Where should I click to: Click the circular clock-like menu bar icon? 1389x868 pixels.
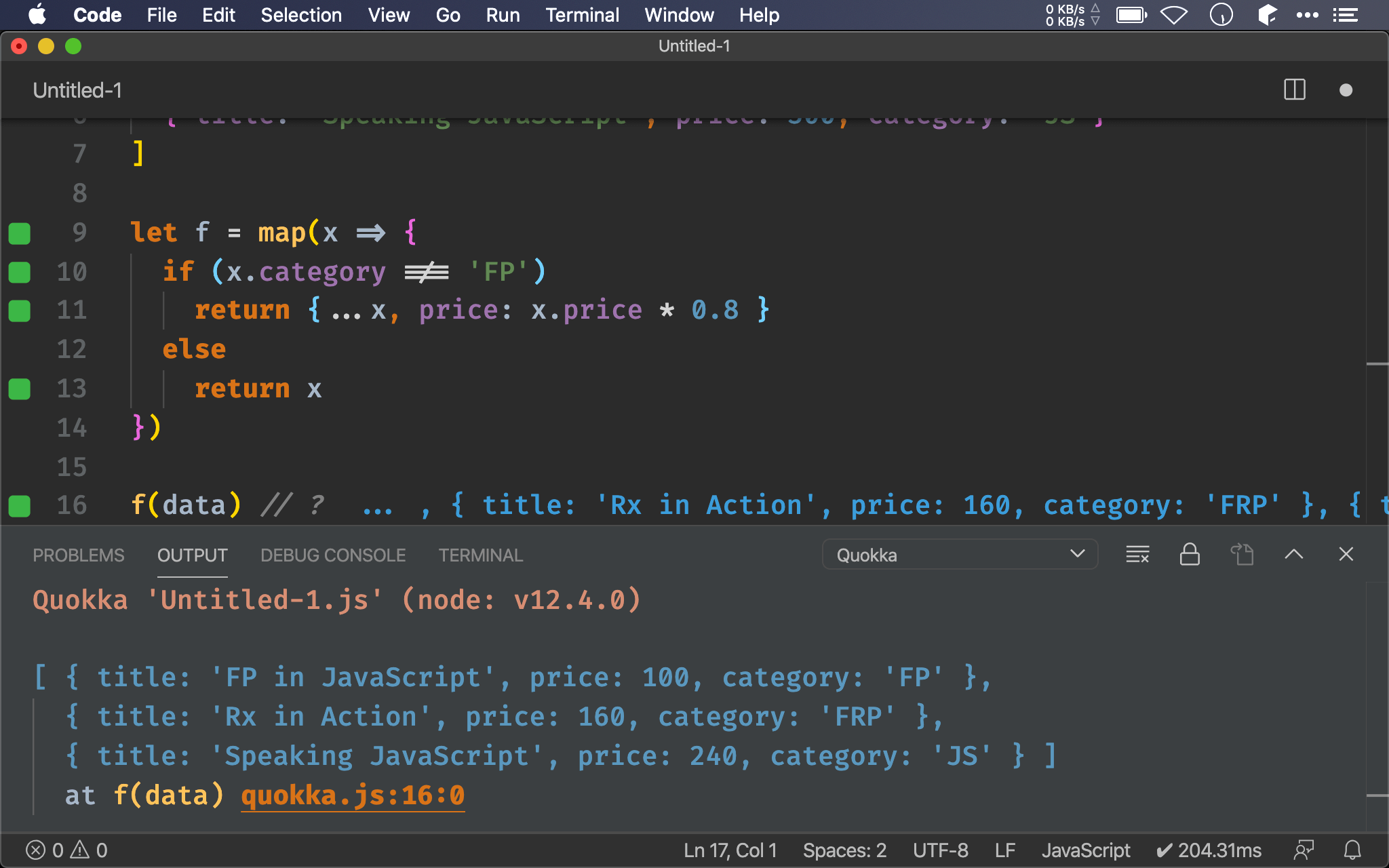coord(1221,15)
